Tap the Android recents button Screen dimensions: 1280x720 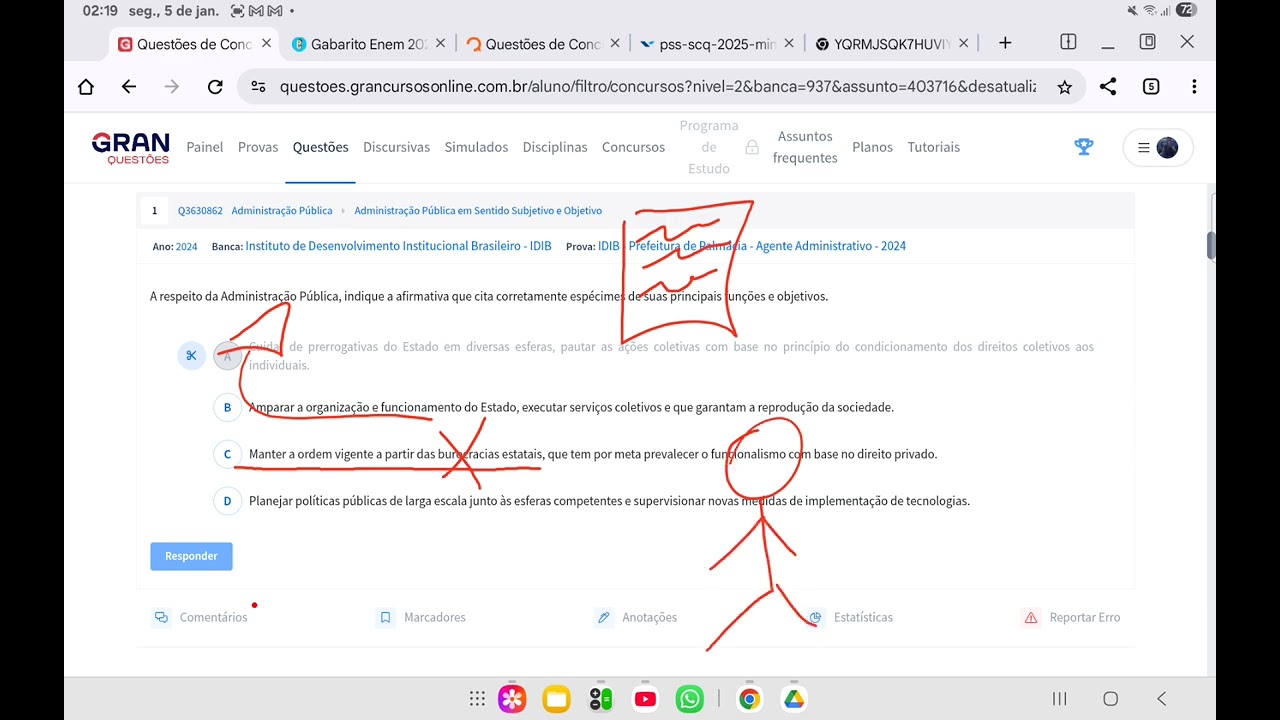1059,699
